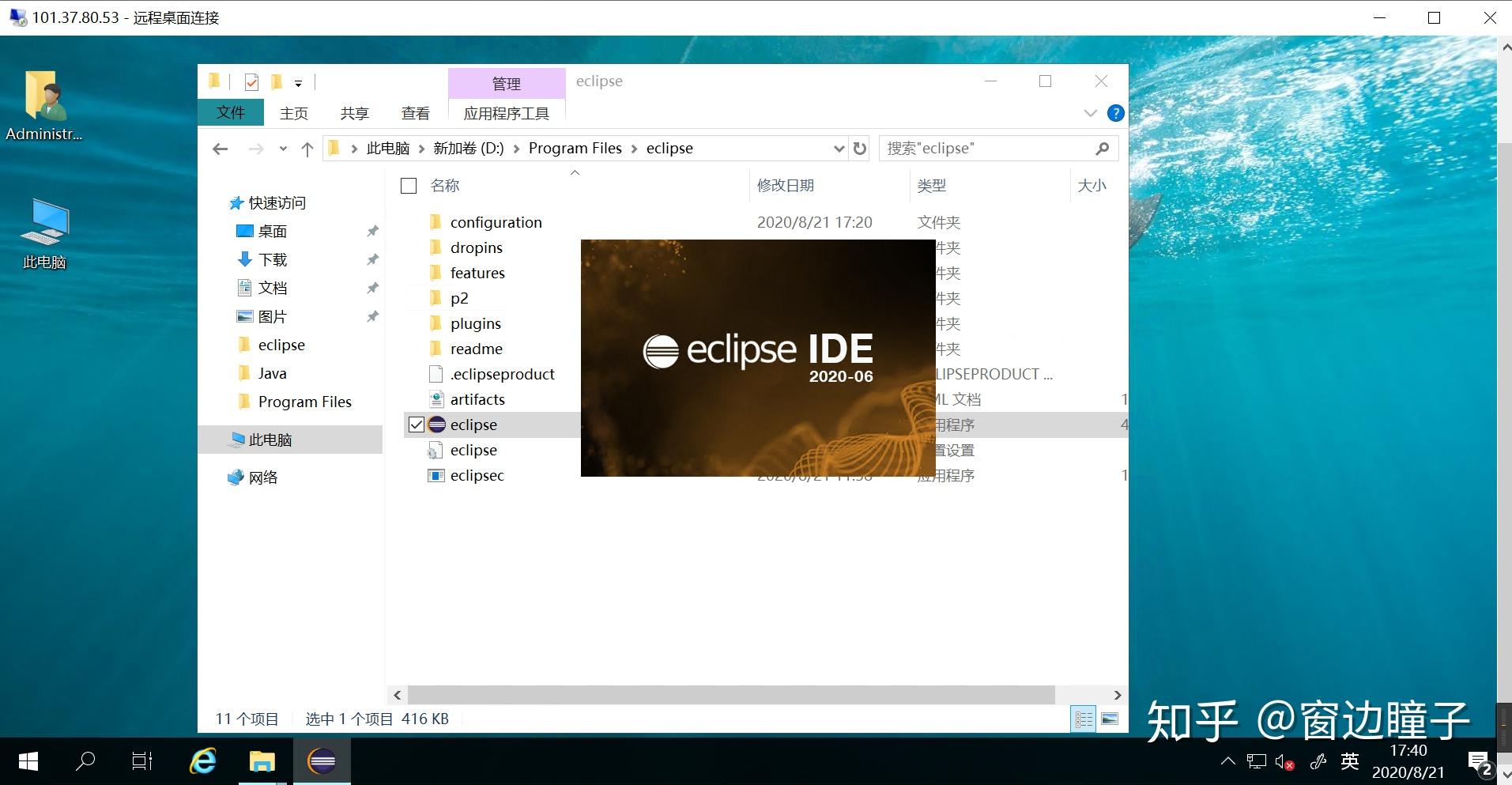Viewport: 1512px width, 785px height.
Task: Select the dropins folder
Action: (x=477, y=247)
